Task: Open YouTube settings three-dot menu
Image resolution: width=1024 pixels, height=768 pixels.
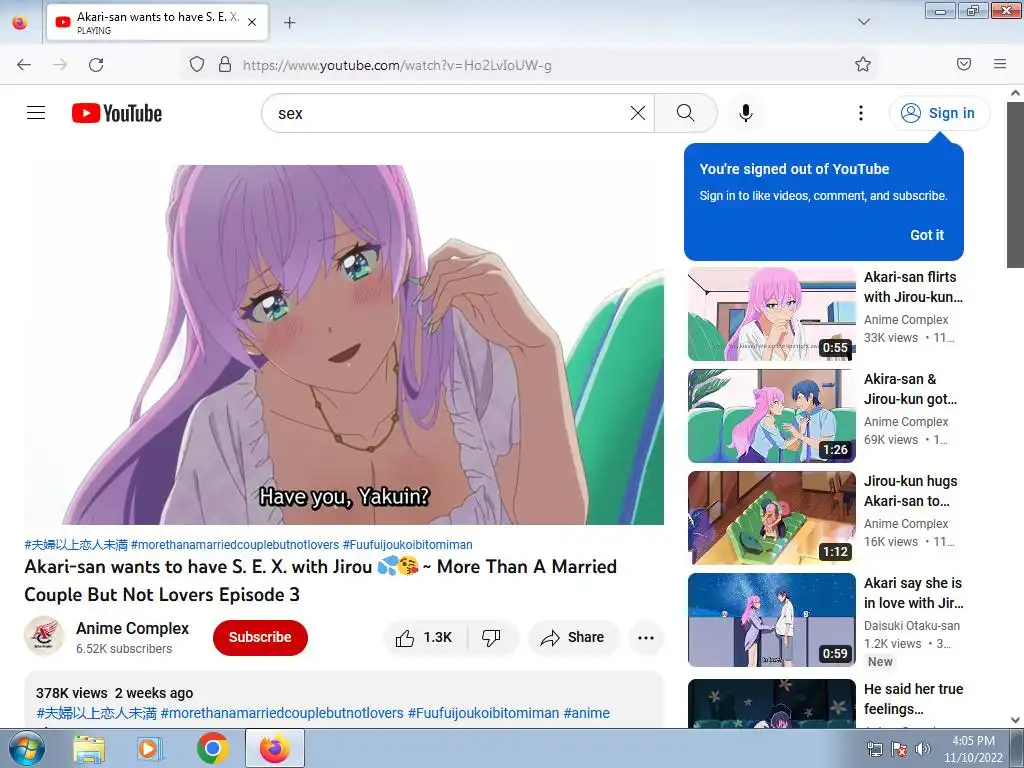Action: [861, 113]
